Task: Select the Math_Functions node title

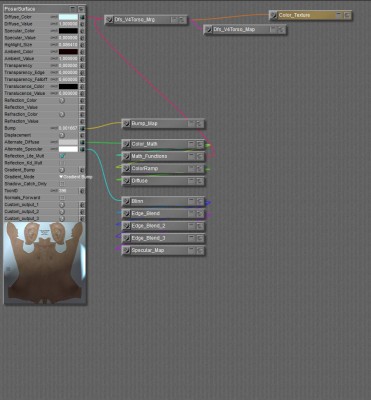Action: pyautogui.click(x=149, y=156)
